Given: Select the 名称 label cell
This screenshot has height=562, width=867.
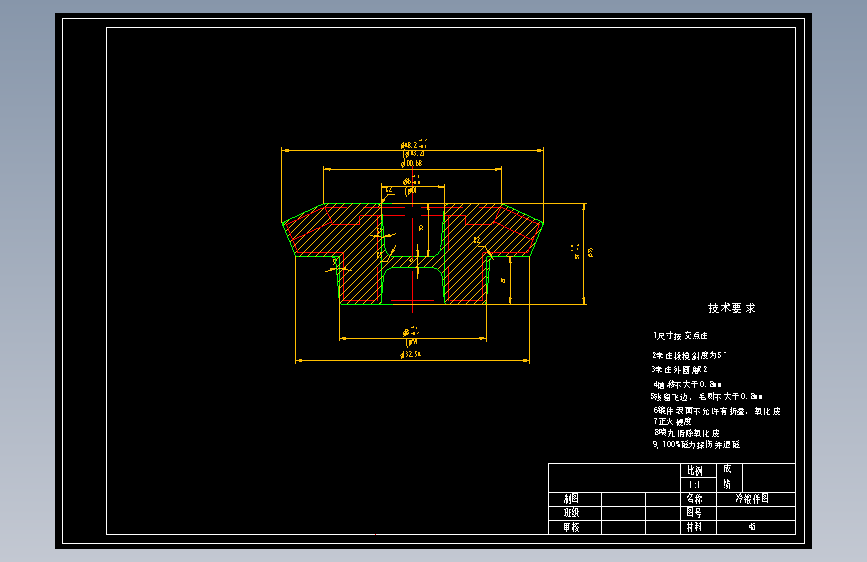Looking at the screenshot, I should coord(698,499).
